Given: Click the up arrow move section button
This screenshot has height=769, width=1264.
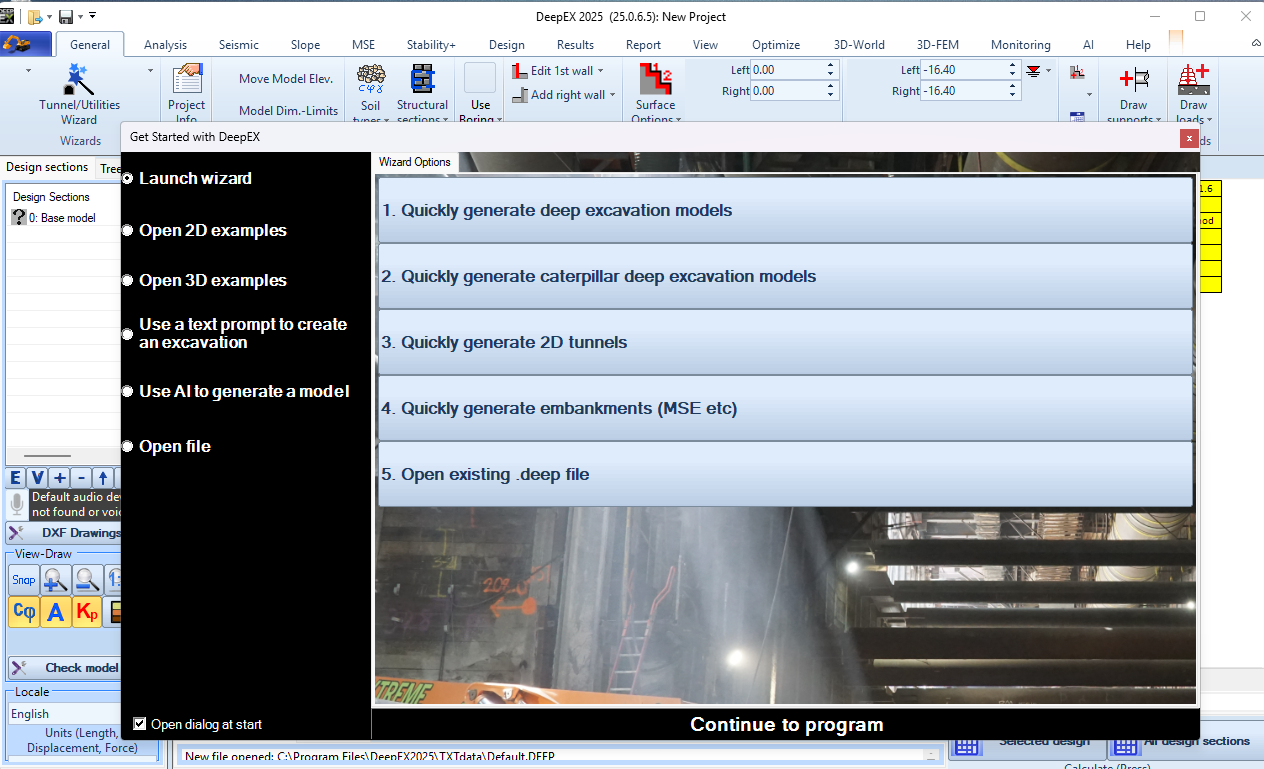Looking at the screenshot, I should coord(102,478).
